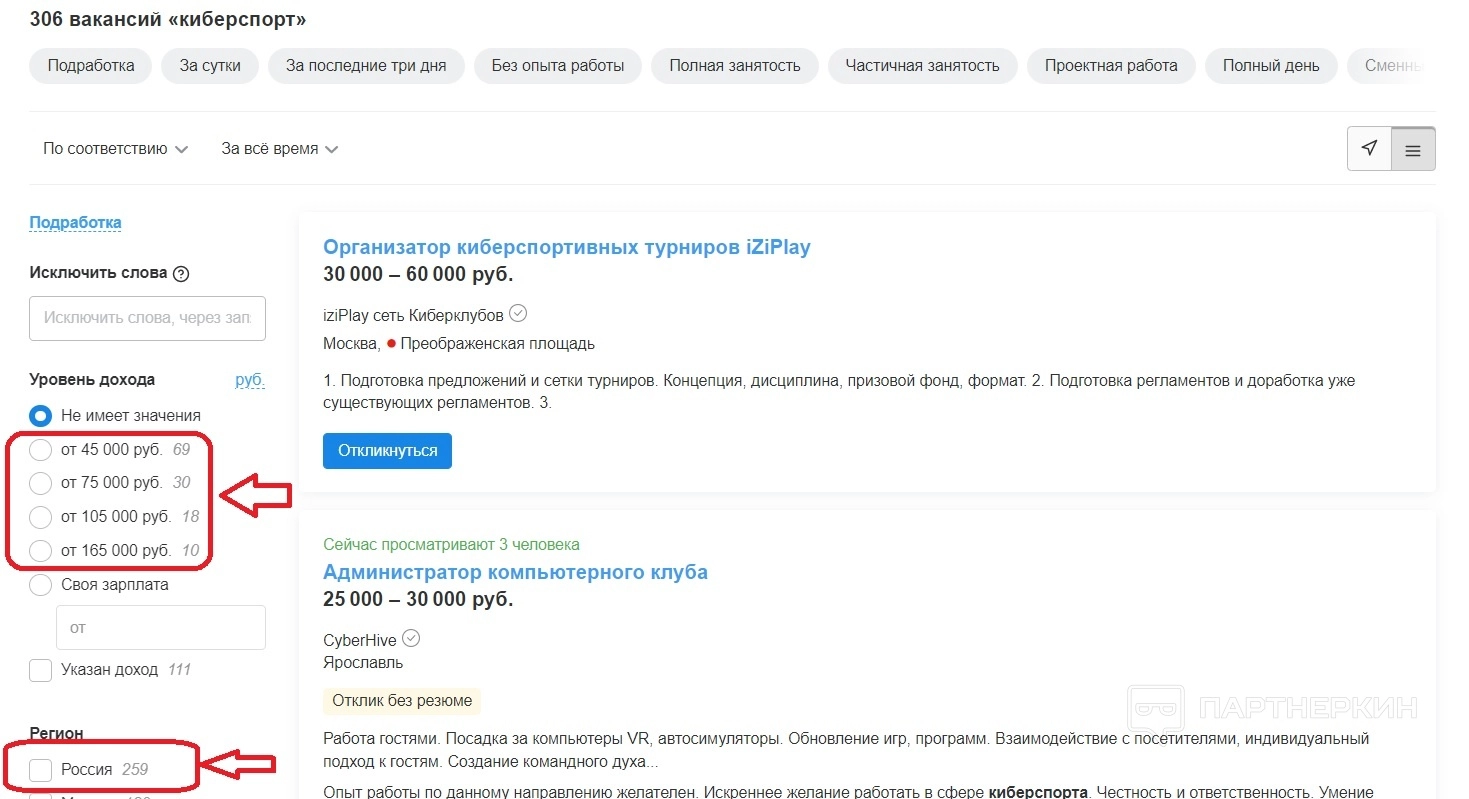Enable the Указан доход checkbox
1469x799 pixels.
(41, 670)
